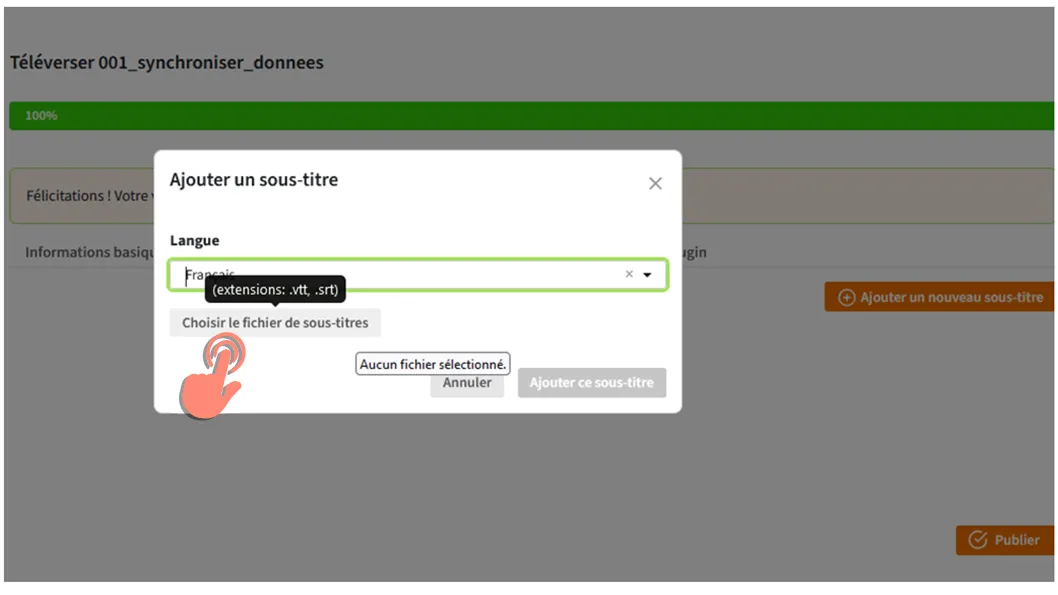
Task: Open the Informations basiques tab
Action: tap(90, 252)
